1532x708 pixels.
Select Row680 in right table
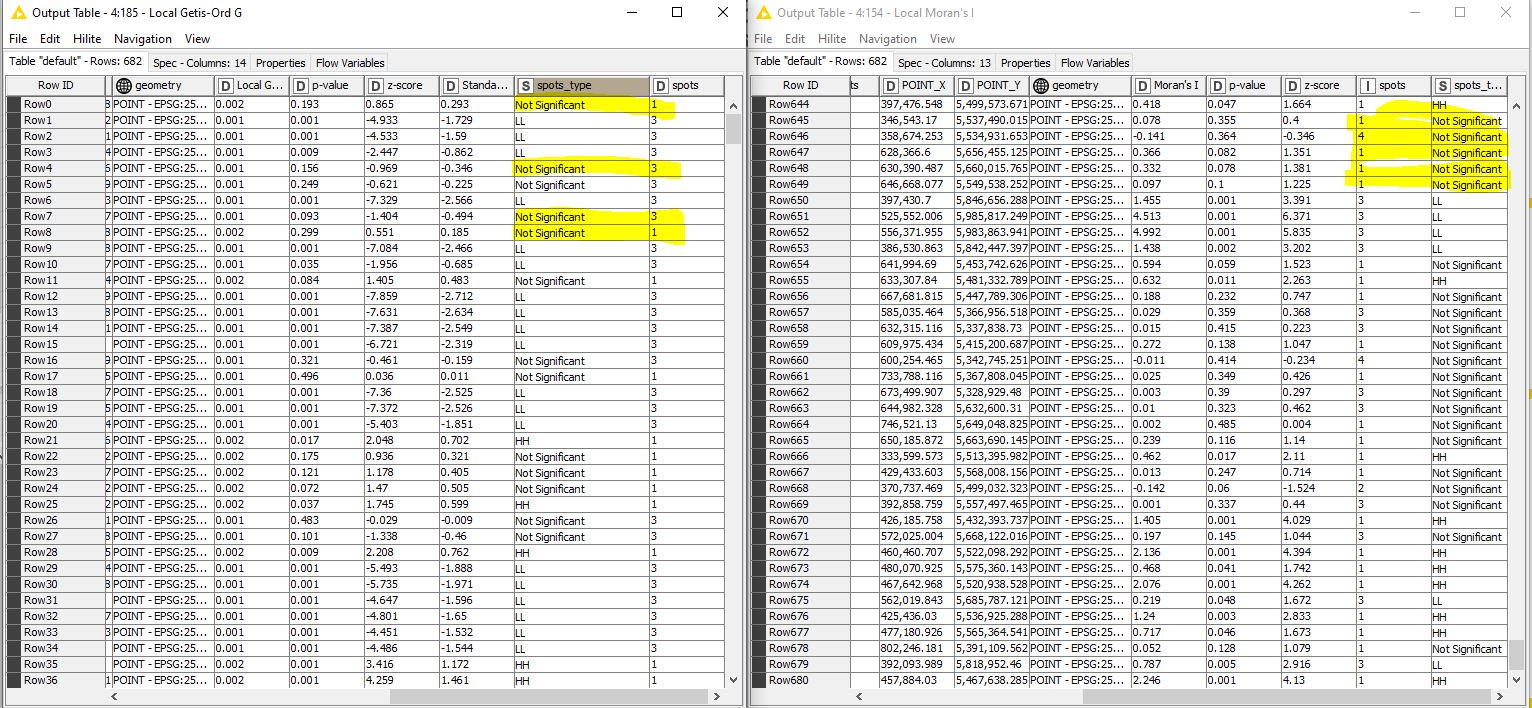pyautogui.click(x=800, y=680)
